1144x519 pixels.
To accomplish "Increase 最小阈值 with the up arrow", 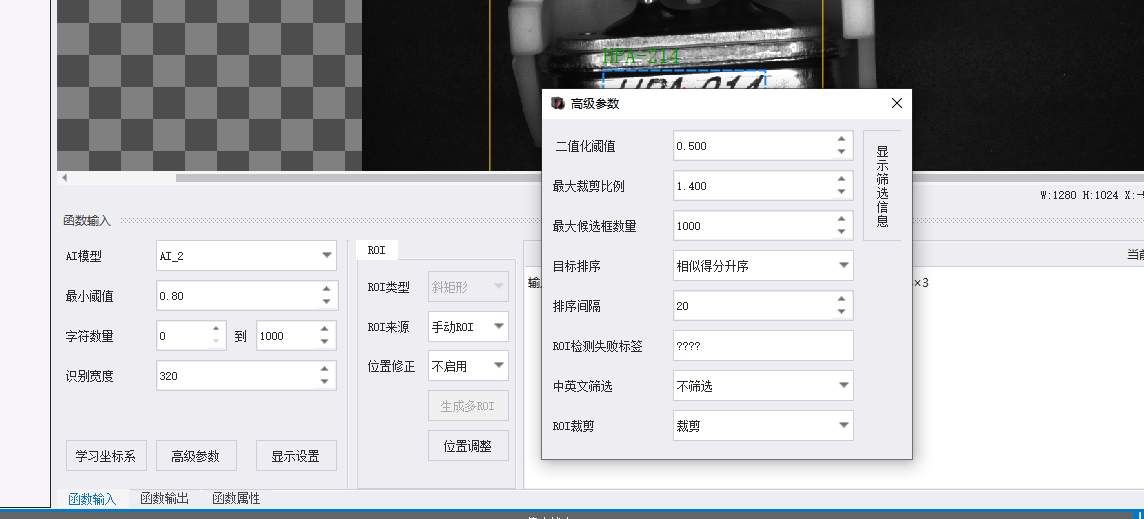I will pyautogui.click(x=325, y=290).
